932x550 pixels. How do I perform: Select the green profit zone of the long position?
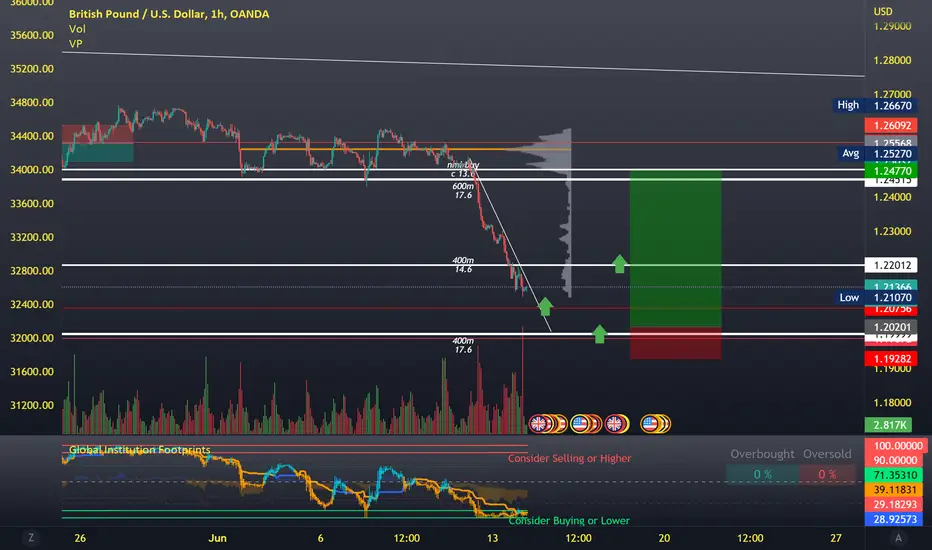676,249
